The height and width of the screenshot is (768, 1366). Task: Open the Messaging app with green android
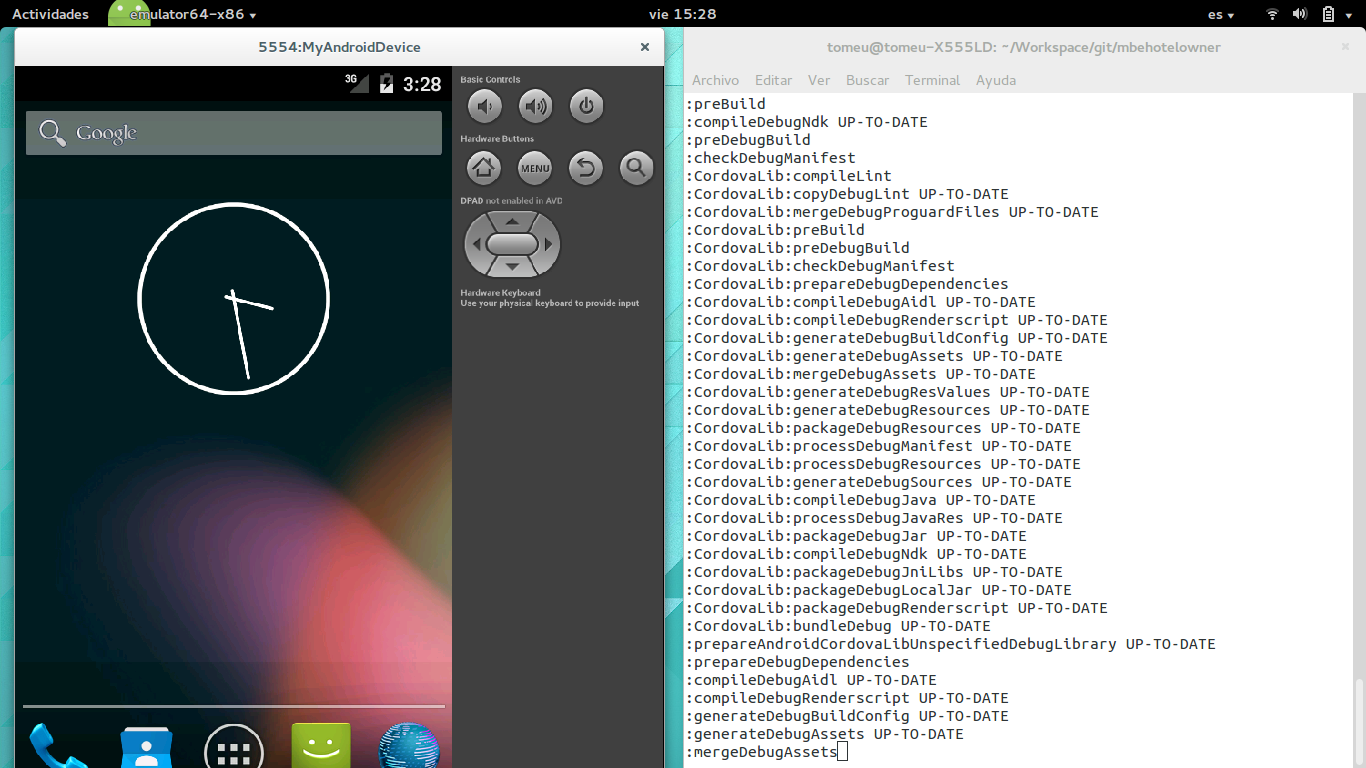[x=321, y=746]
